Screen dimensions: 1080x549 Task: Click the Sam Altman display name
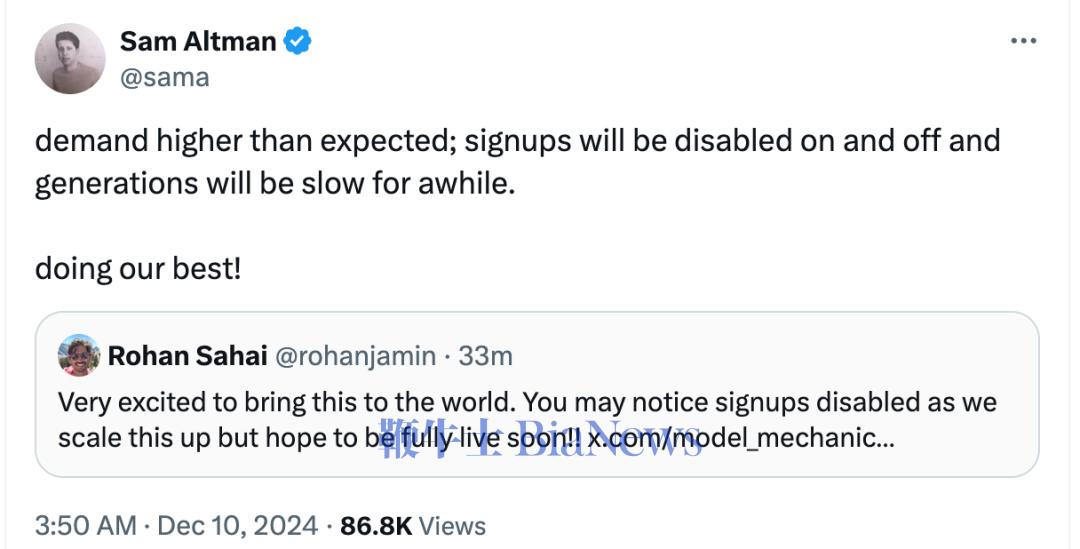click(197, 41)
